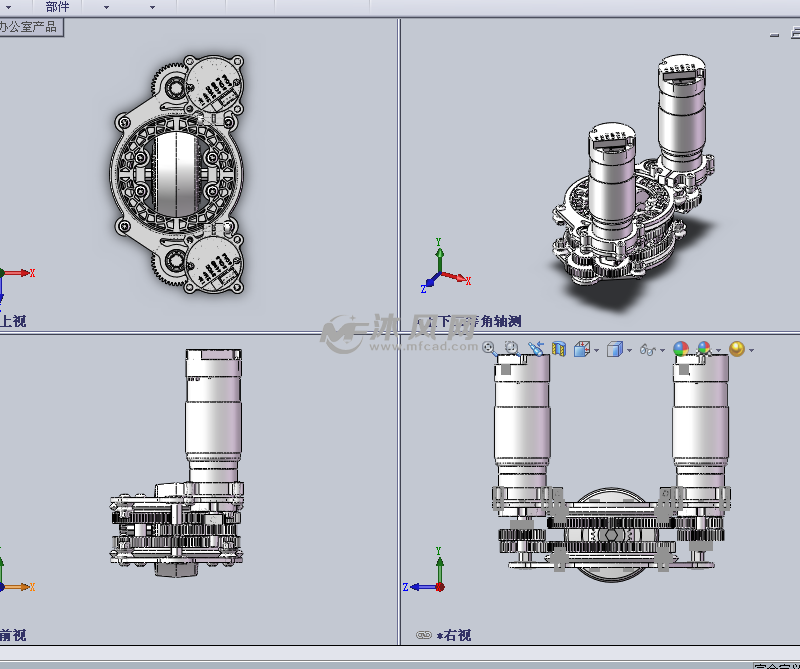800x669 pixels.
Task: Click the Previous View icon
Action: pyautogui.click(x=535, y=348)
